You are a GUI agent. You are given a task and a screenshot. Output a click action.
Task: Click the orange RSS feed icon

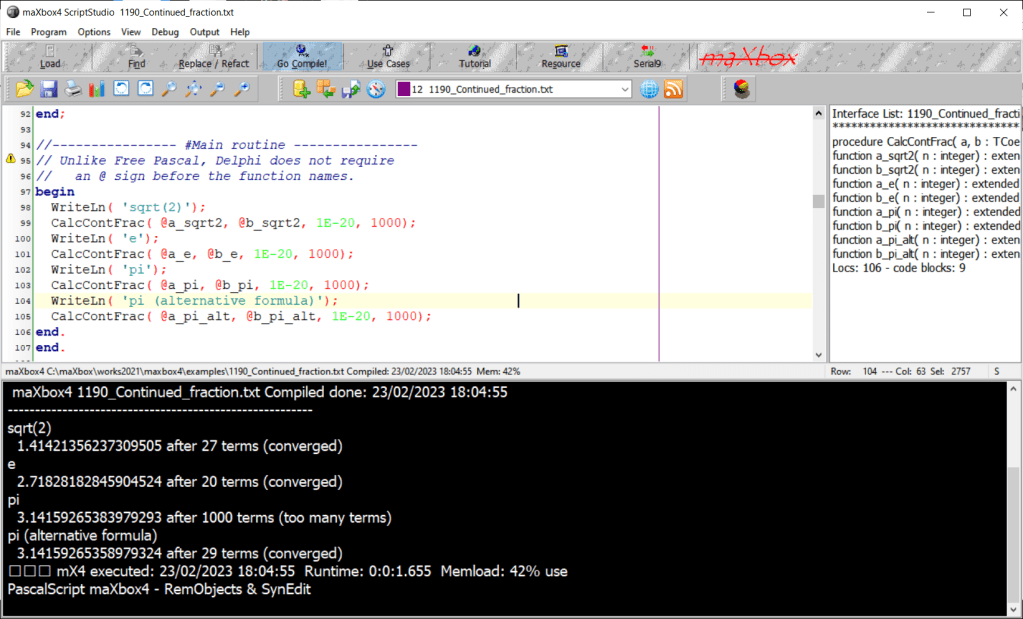tap(674, 89)
